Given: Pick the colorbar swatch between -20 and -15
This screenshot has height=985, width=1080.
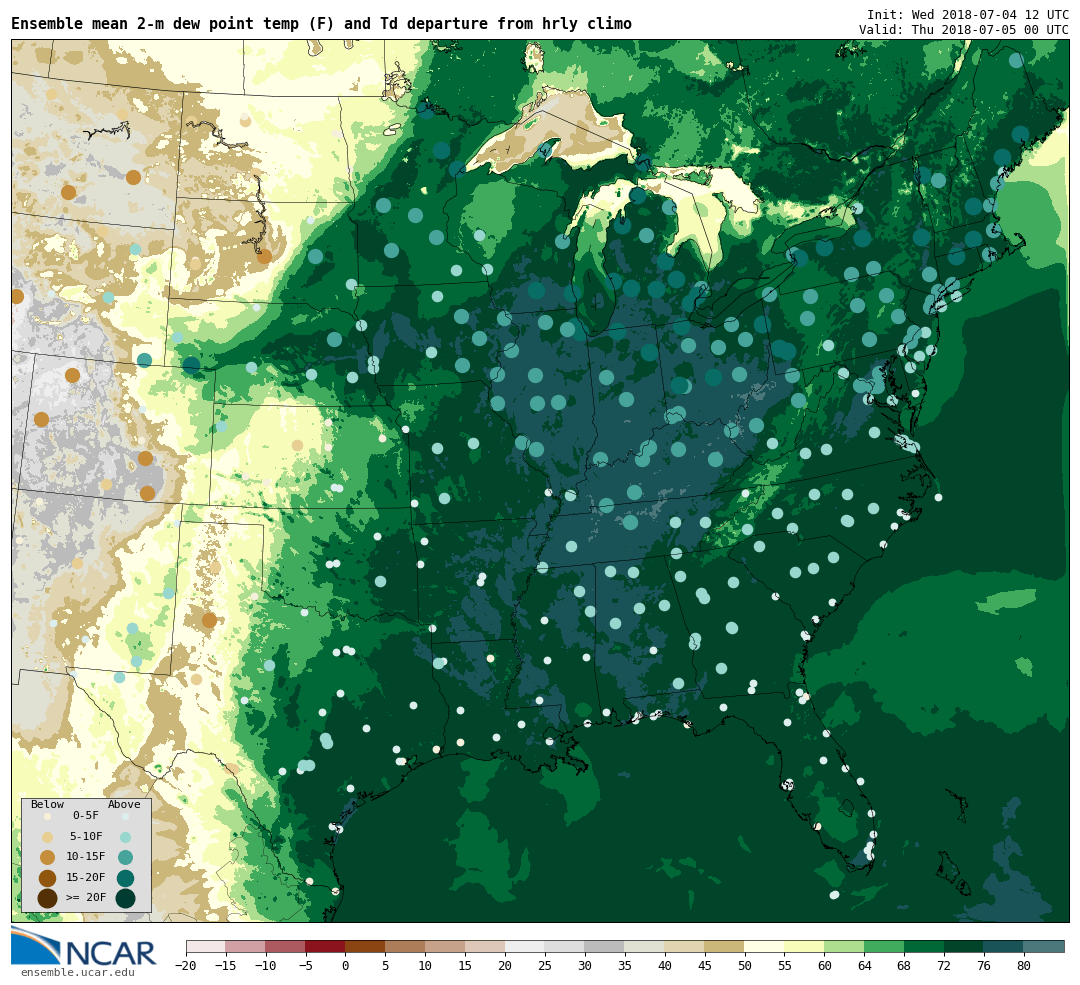Looking at the screenshot, I should point(206,946).
